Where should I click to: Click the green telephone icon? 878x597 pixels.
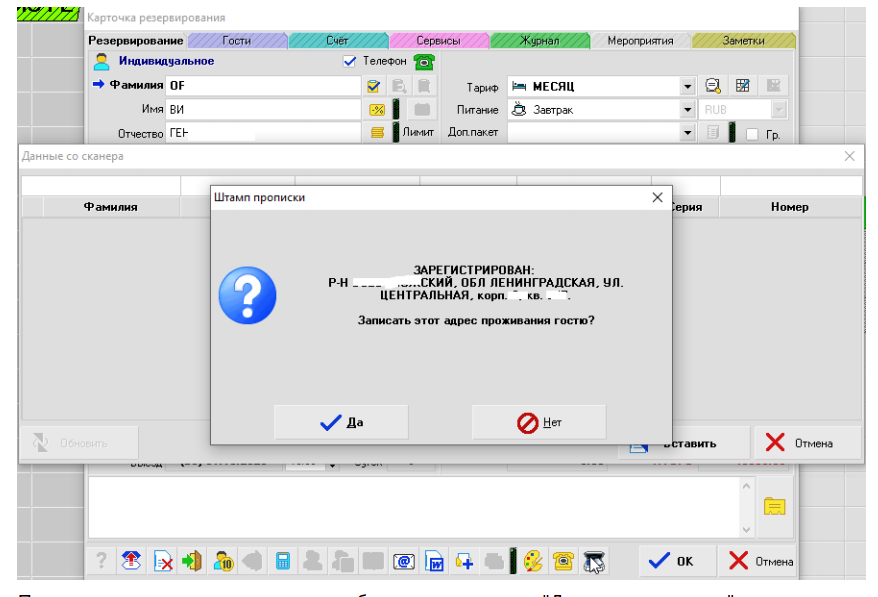click(424, 61)
